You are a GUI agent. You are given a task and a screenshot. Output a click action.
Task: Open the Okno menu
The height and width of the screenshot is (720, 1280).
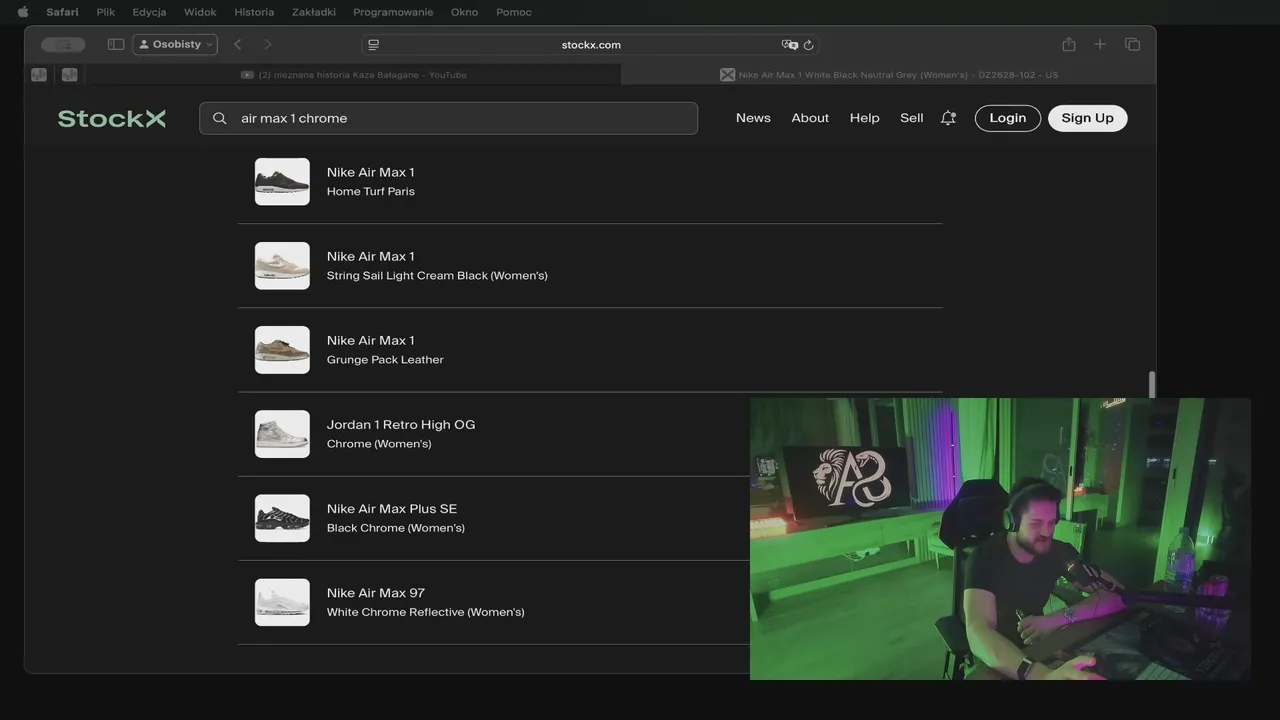[x=465, y=12]
